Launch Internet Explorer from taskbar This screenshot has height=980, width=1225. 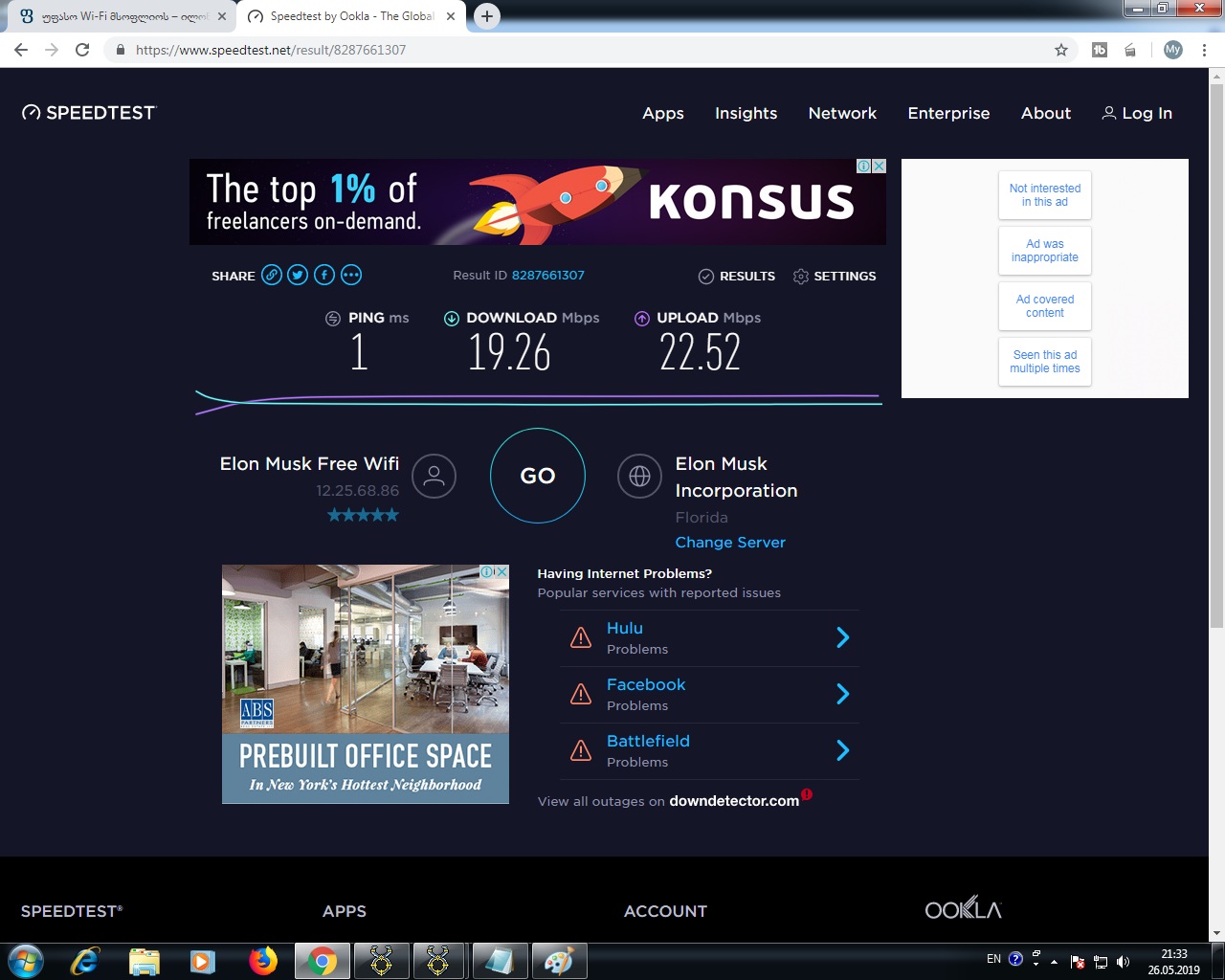tap(85, 961)
